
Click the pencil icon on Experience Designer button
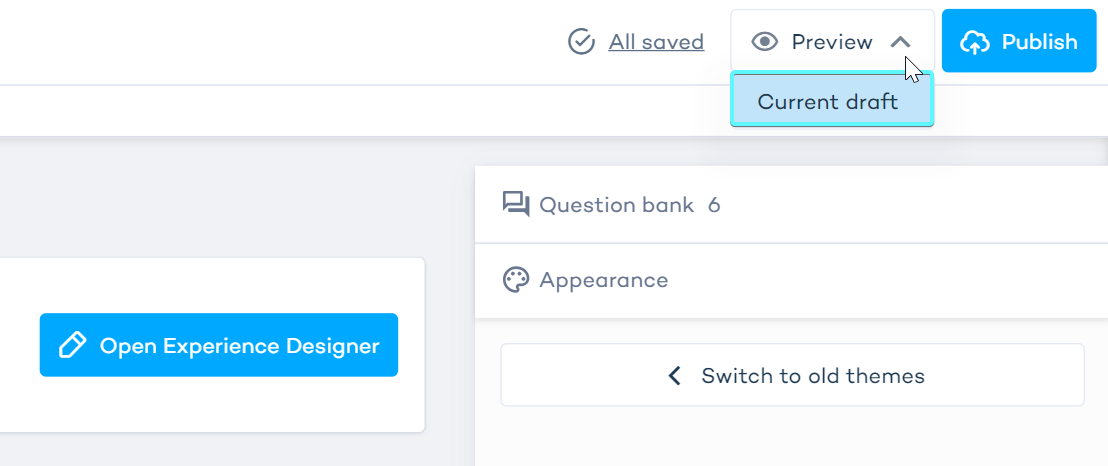tap(73, 346)
